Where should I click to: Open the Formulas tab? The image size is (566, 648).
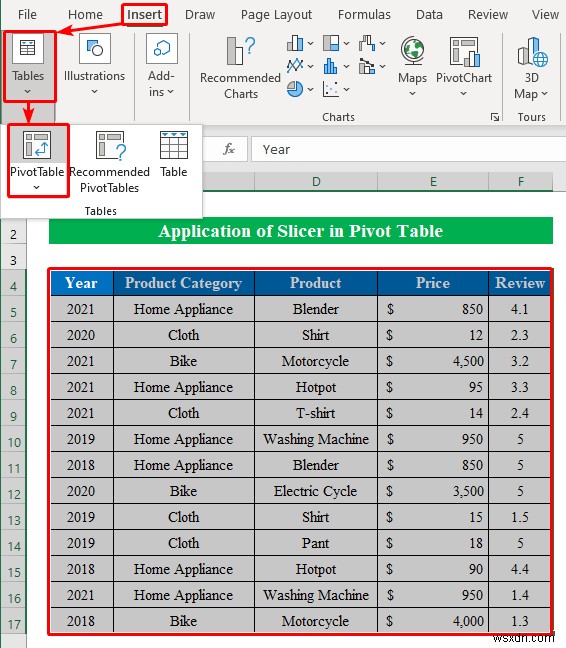[x=364, y=14]
